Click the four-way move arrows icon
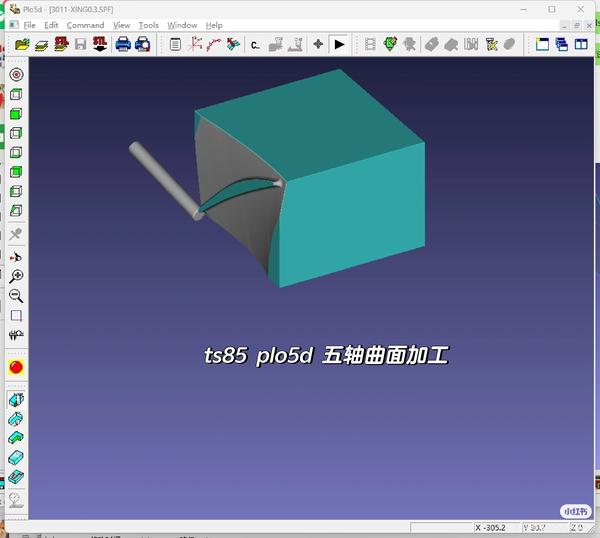 [x=318, y=44]
